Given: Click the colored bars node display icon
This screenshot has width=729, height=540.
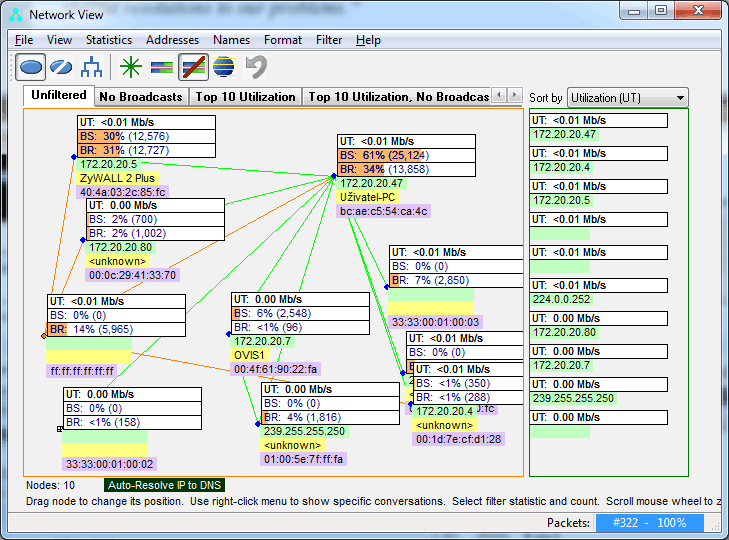Looking at the screenshot, I should 162,68.
